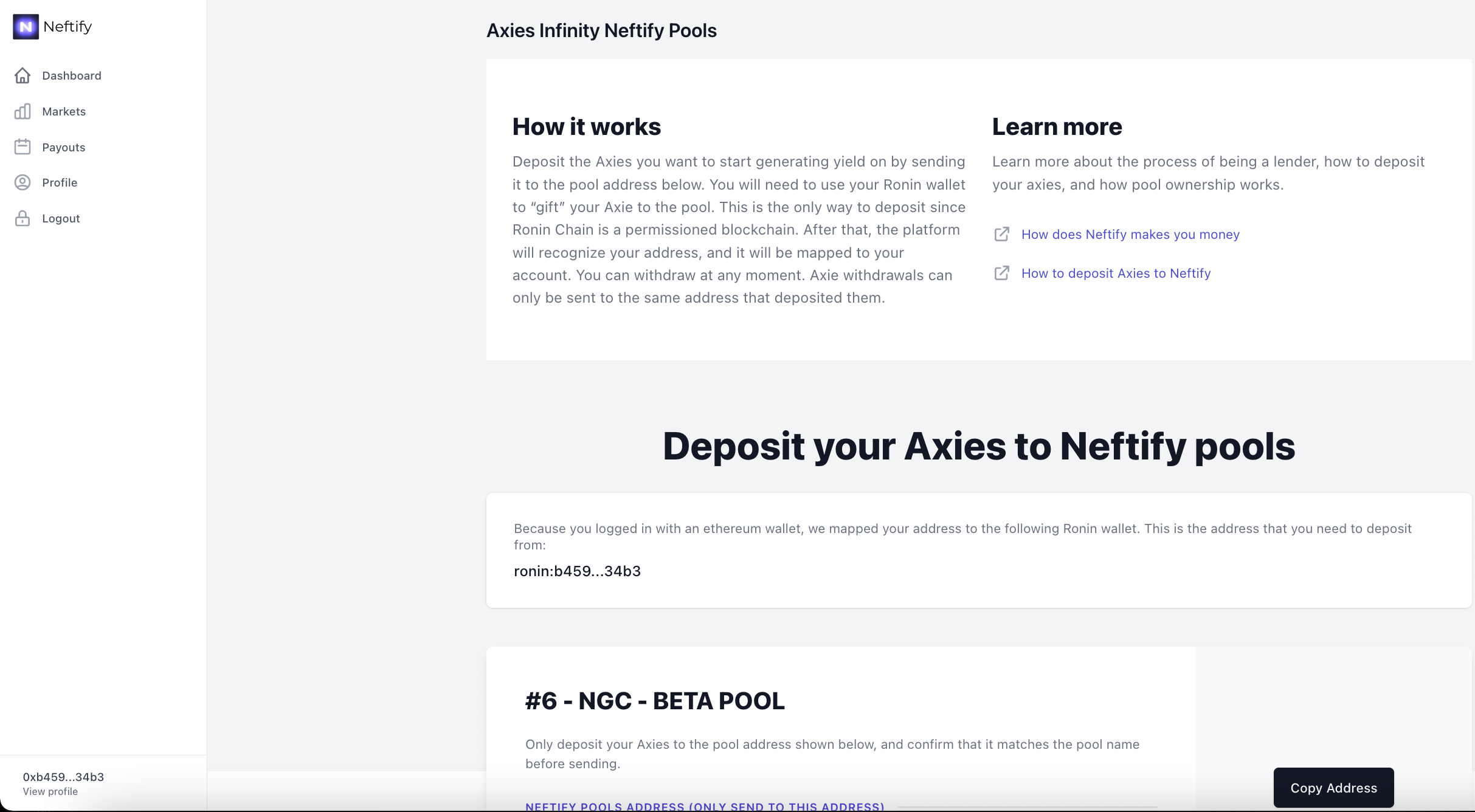Viewport: 1475px width, 812px height.
Task: Click the 'Learn more about the process' paragraph
Action: pos(1208,173)
